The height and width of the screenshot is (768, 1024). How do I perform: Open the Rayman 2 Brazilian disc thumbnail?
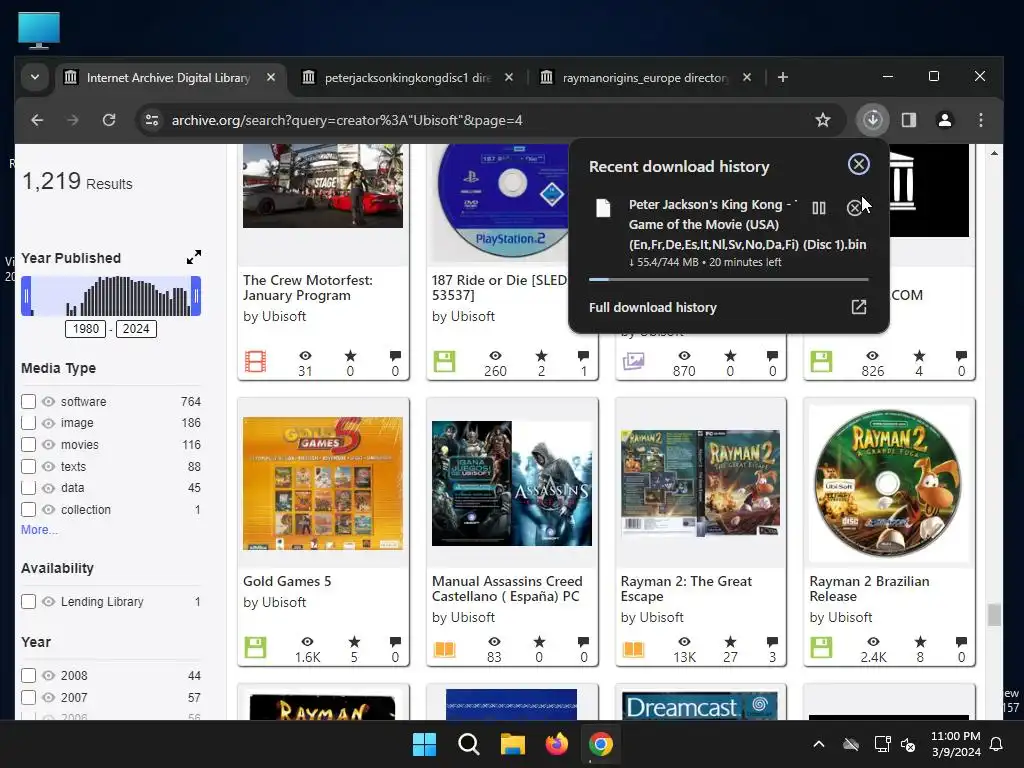tap(889, 483)
